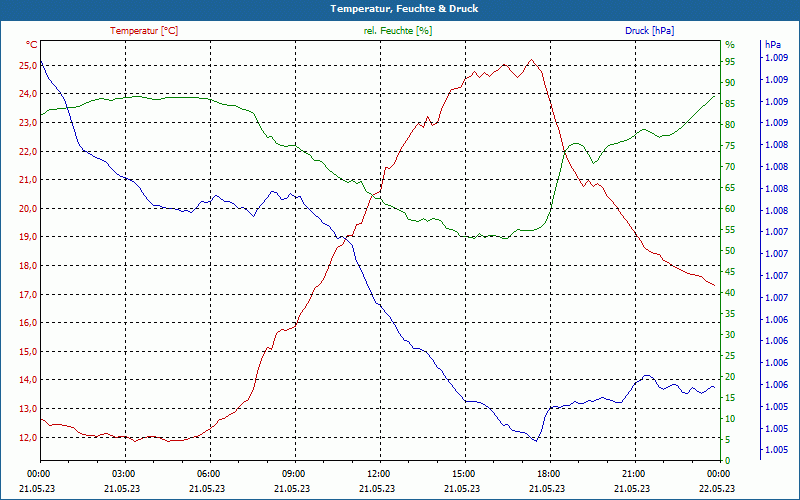Click the '40' humidity axis tick
This screenshot has height=500, width=800.
(x=730, y=293)
